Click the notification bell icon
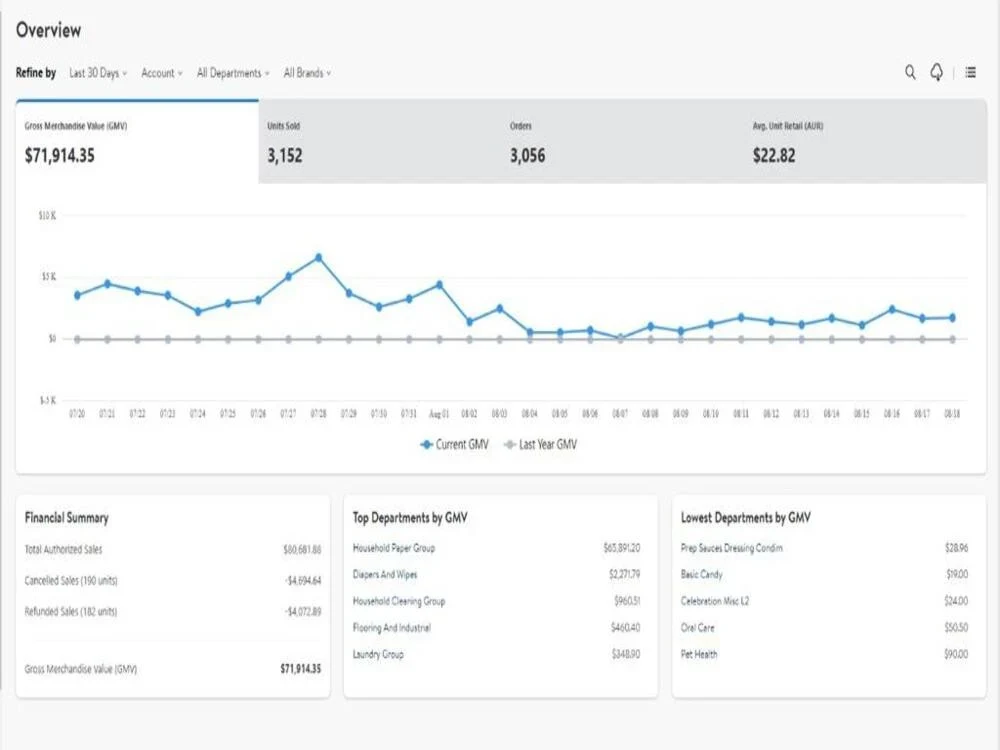The width and height of the screenshot is (1000, 750). (936, 72)
